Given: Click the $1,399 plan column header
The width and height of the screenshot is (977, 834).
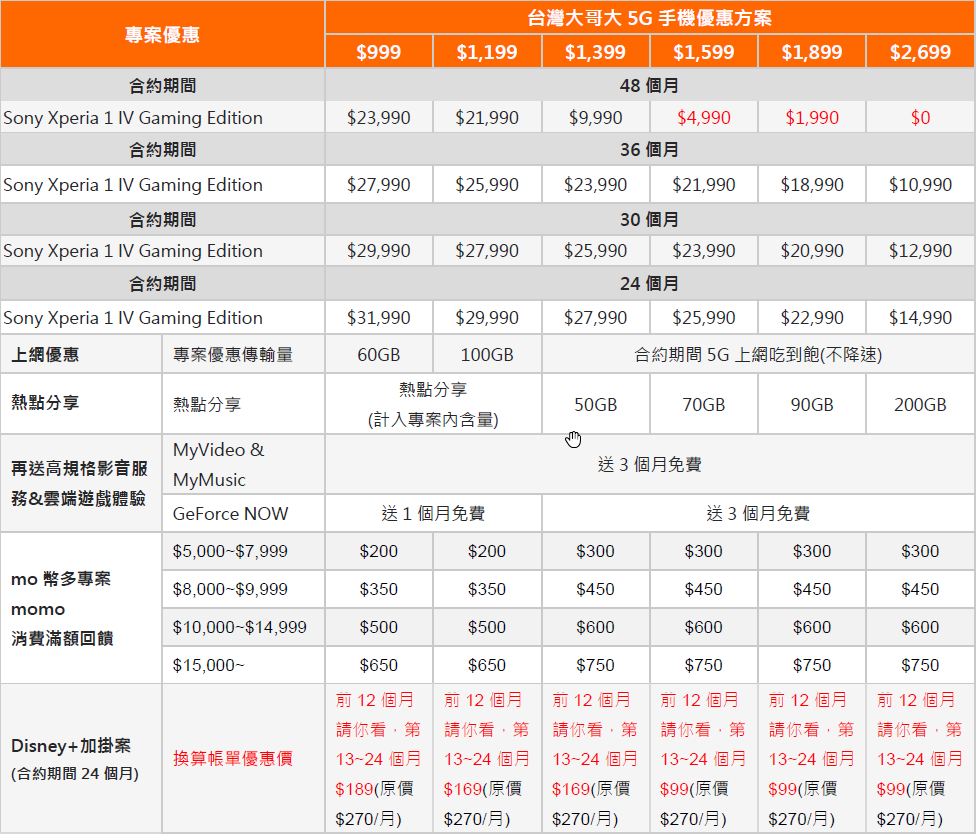Looking at the screenshot, I should coord(595,52).
